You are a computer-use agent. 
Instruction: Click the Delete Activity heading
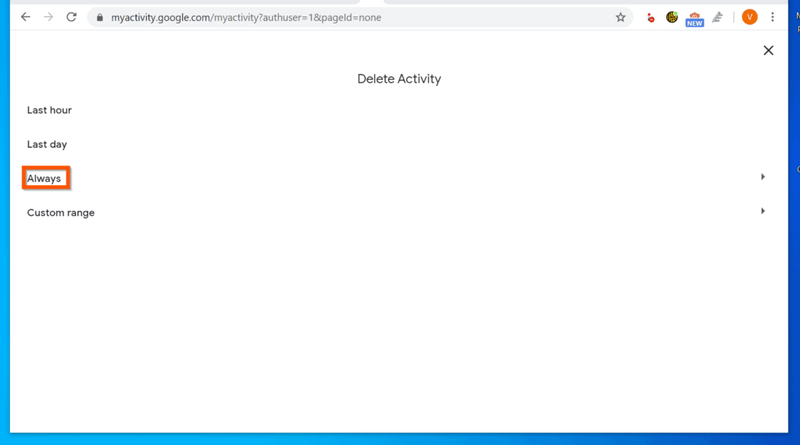(x=399, y=79)
